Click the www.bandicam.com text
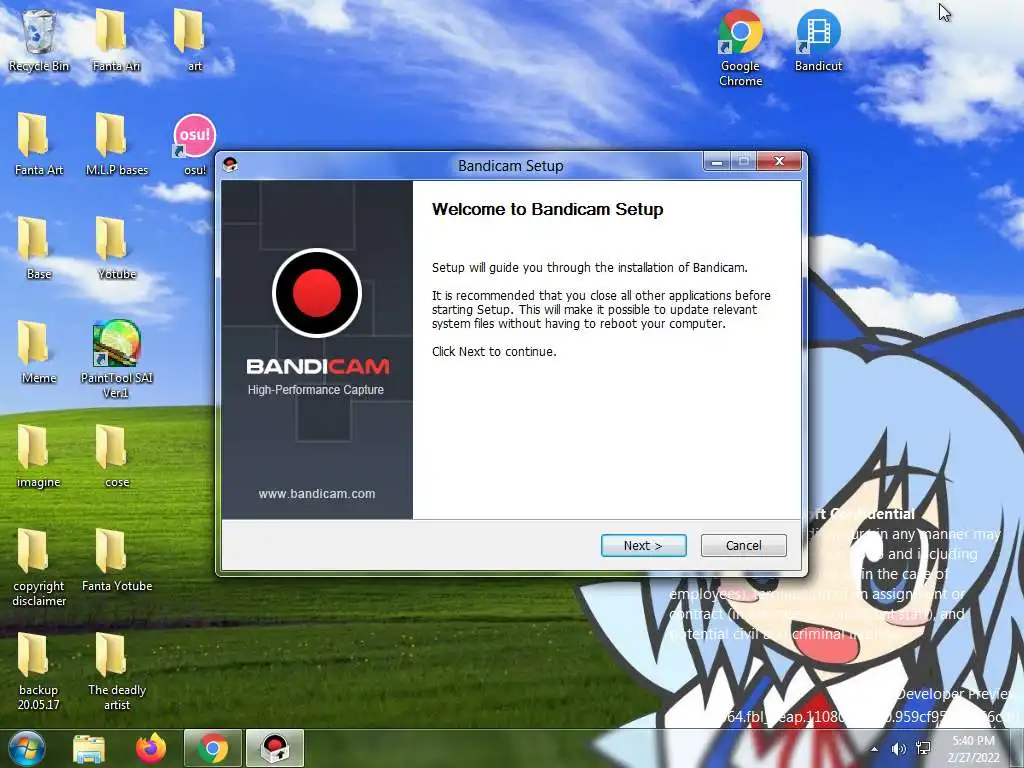Screen dimensions: 1024x768 click(x=317, y=494)
